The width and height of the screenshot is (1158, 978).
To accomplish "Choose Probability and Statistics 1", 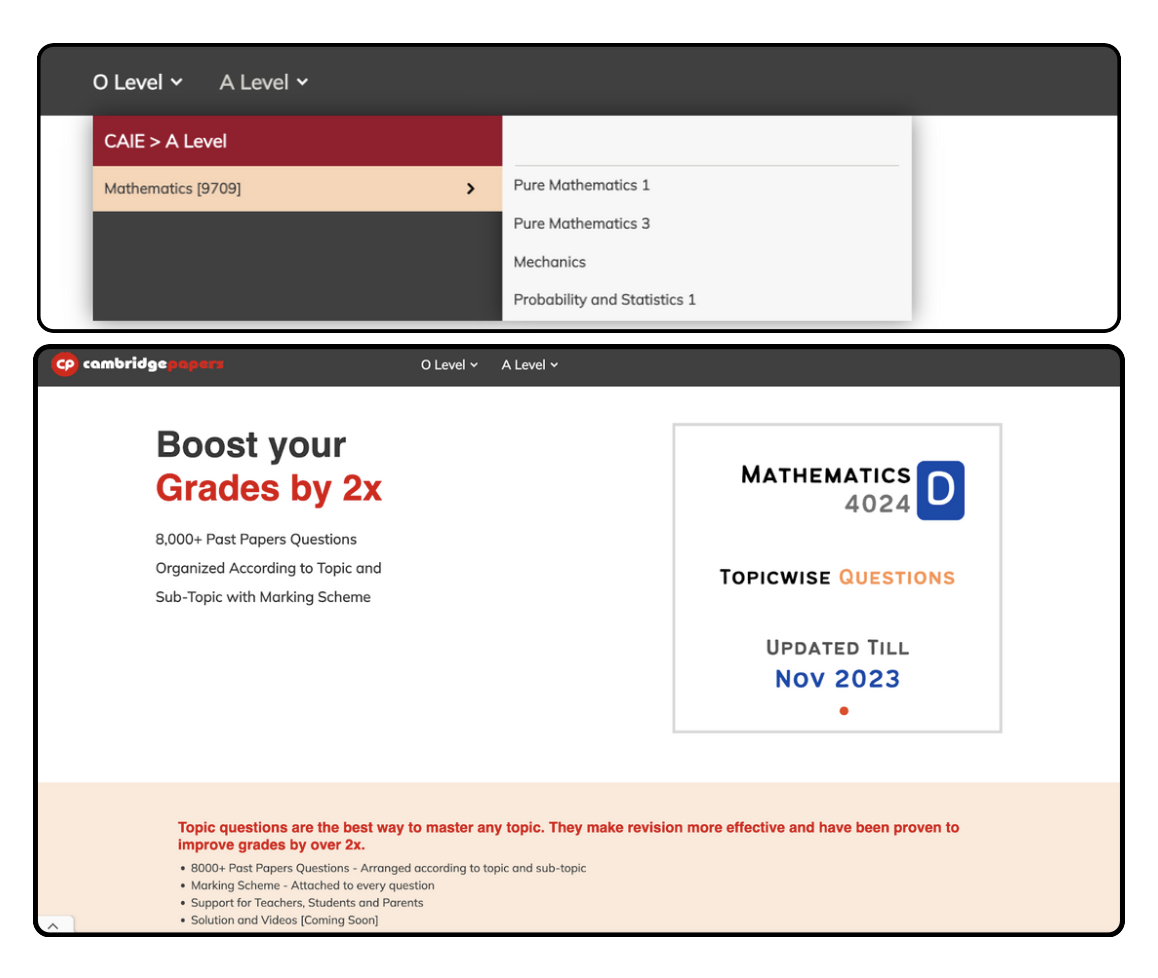I will (604, 300).
